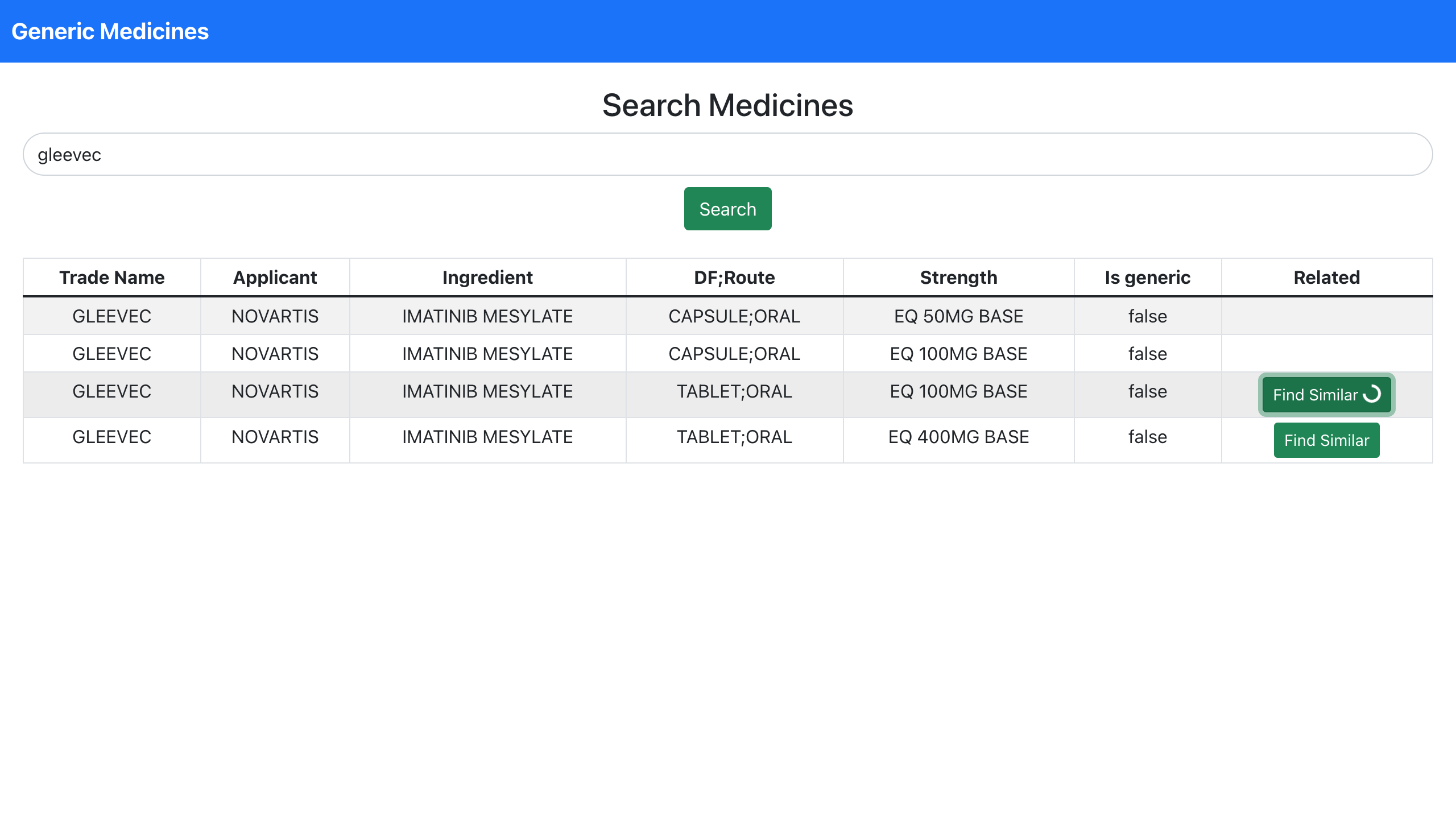
Task: Select GLEEVEC in the first row
Action: pyautogui.click(x=111, y=316)
